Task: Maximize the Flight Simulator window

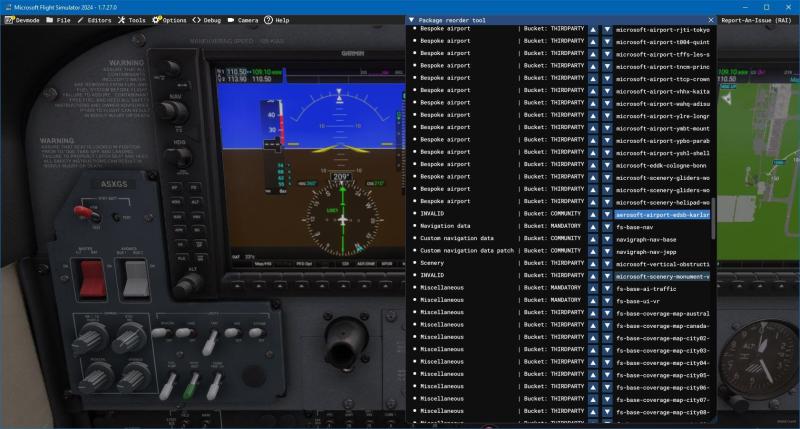Action: pos(766,7)
